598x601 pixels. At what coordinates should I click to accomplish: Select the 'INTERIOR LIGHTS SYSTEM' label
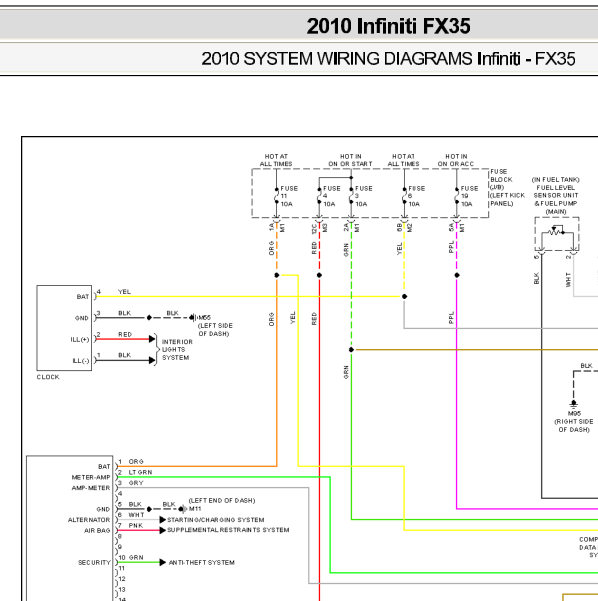[x=177, y=350]
